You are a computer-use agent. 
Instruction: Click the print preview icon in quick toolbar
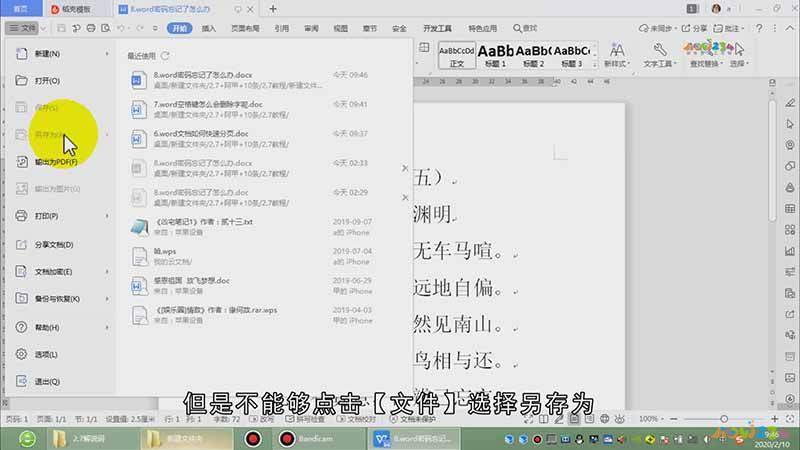(x=106, y=28)
